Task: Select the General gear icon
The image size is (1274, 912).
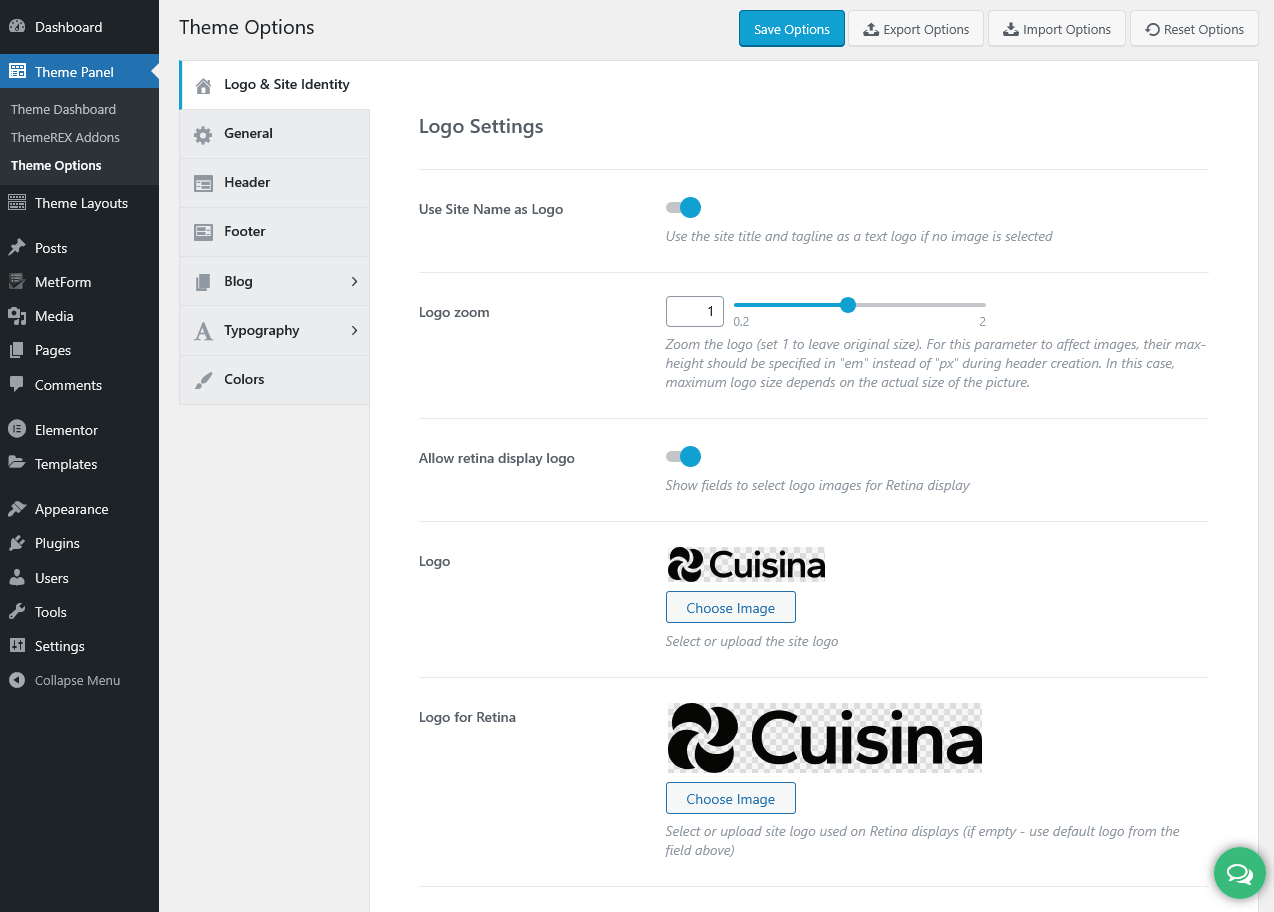Action: [x=203, y=134]
